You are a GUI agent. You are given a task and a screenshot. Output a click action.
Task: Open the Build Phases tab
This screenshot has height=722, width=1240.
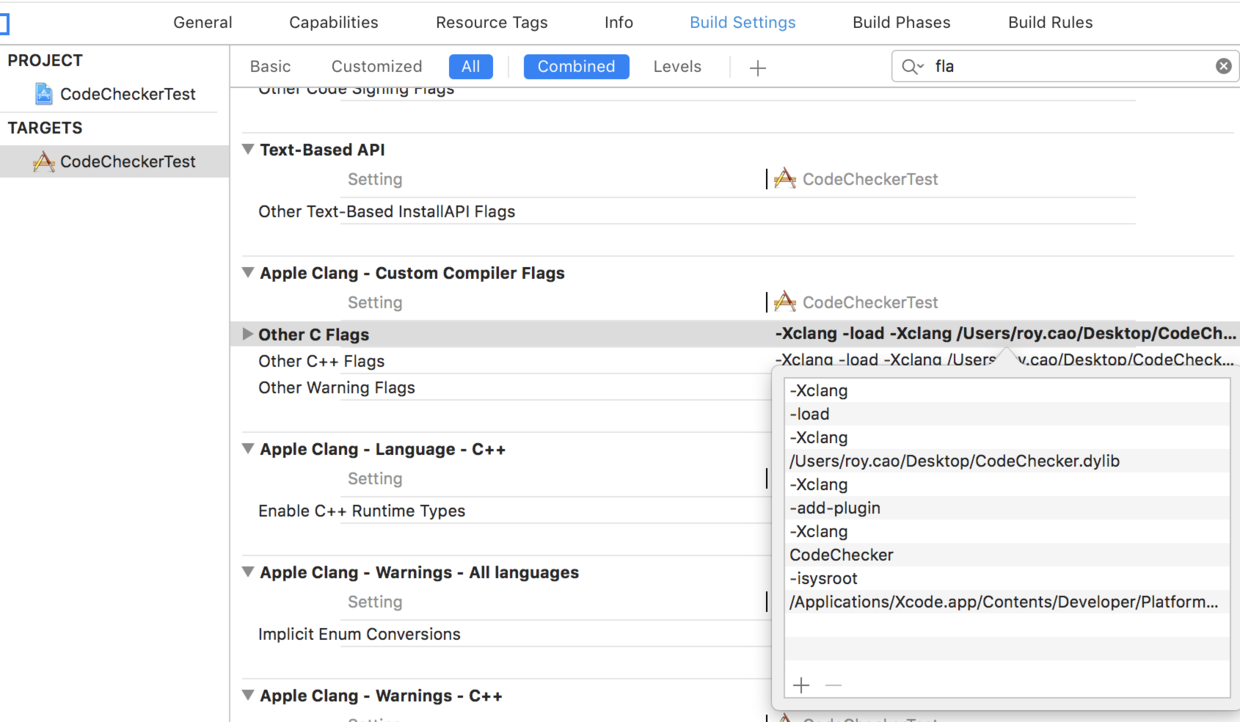tap(901, 22)
